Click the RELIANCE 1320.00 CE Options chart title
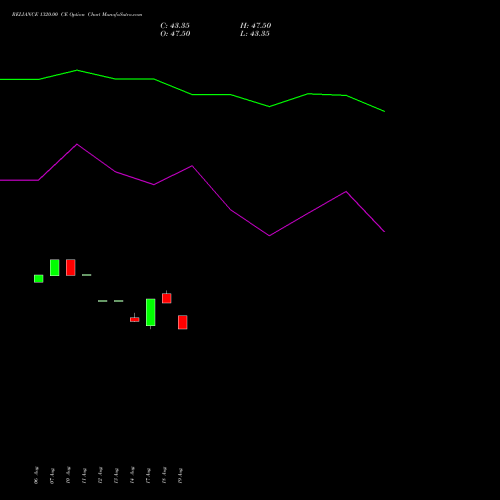 (x=77, y=15)
